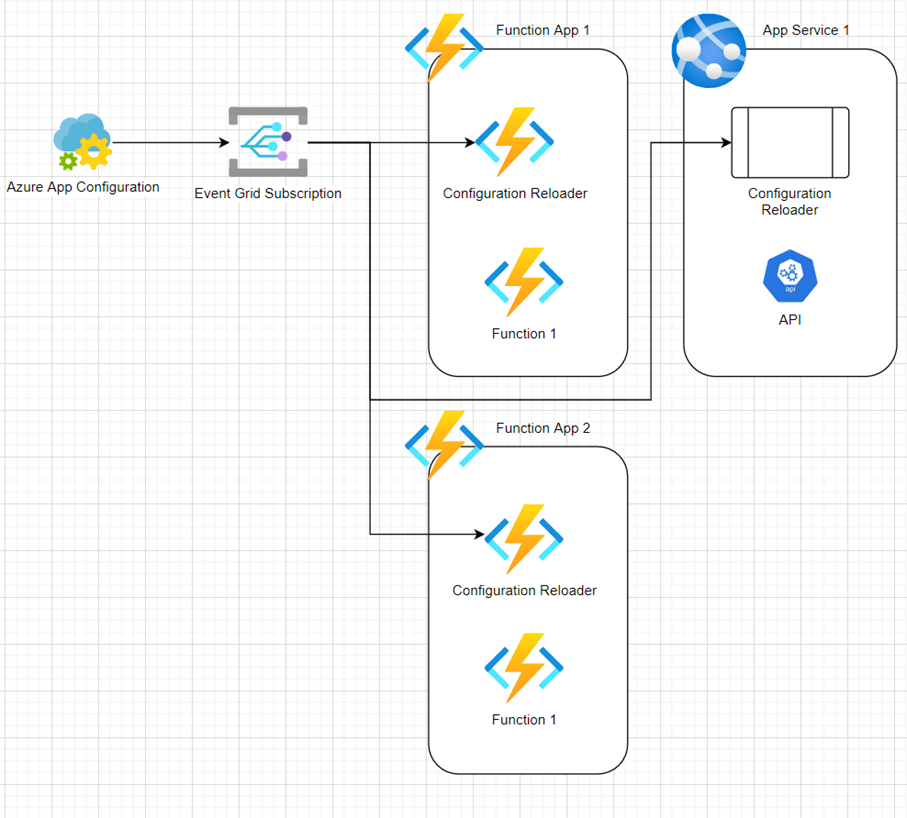The height and width of the screenshot is (818, 907).
Task: Click the Function App 2 header lightning icon
Action: point(444,445)
